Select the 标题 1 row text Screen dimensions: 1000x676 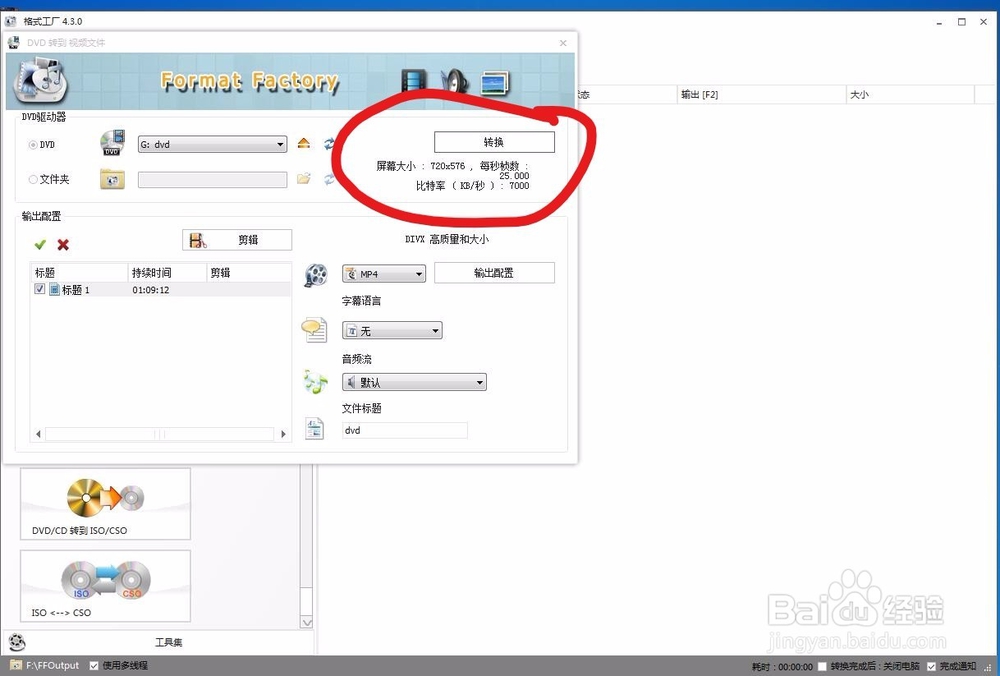(76, 290)
